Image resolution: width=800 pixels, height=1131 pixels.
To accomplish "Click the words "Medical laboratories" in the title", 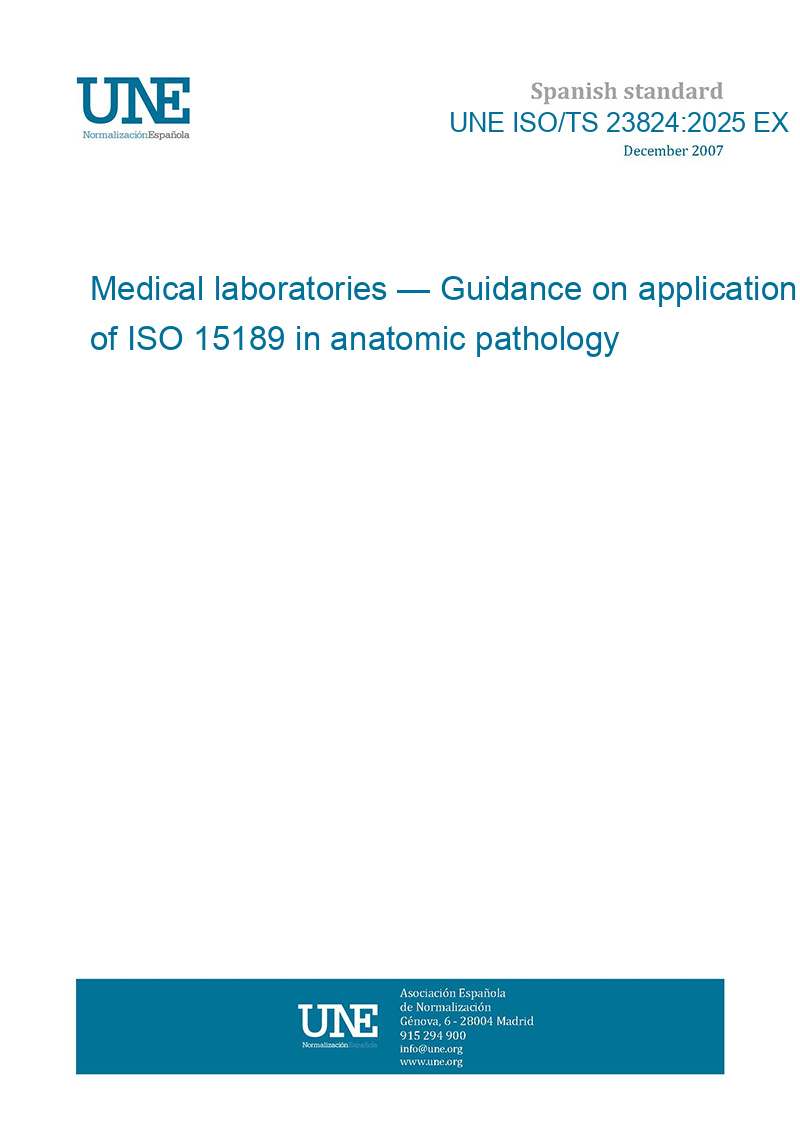I will (x=238, y=289).
